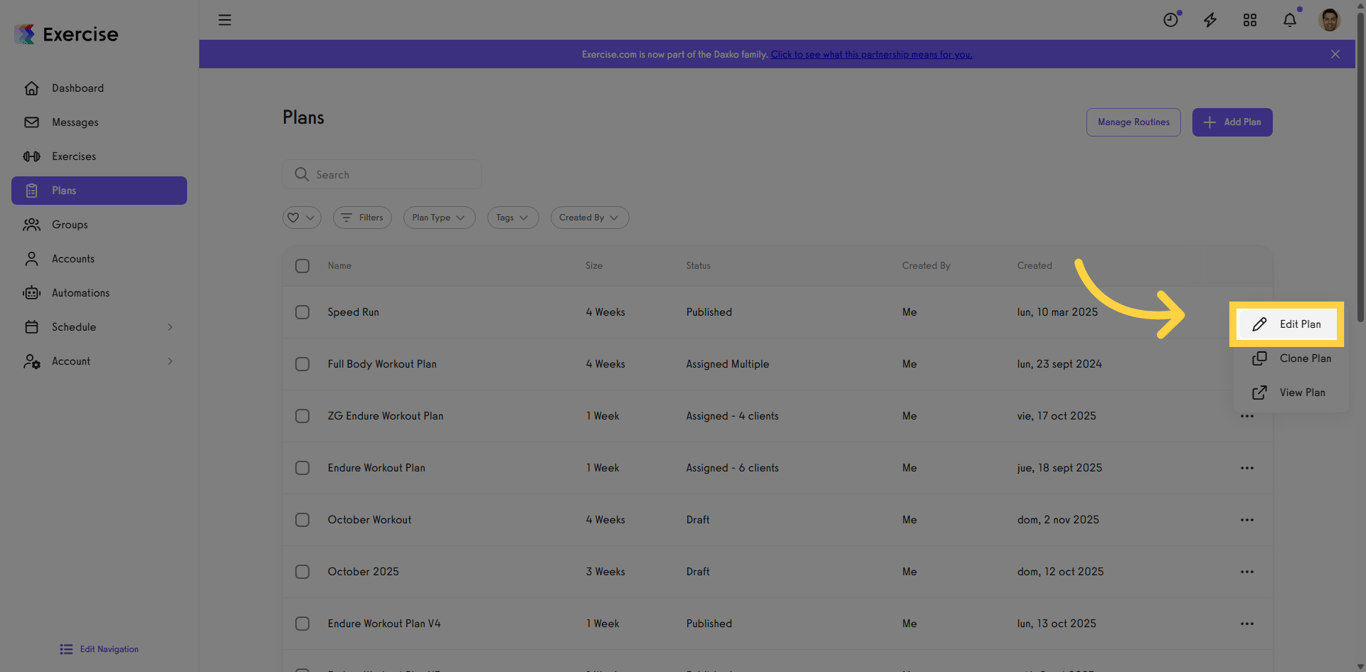Select the Exercises dumbbell icon in sidebar
The image size is (1366, 672).
[x=32, y=156]
